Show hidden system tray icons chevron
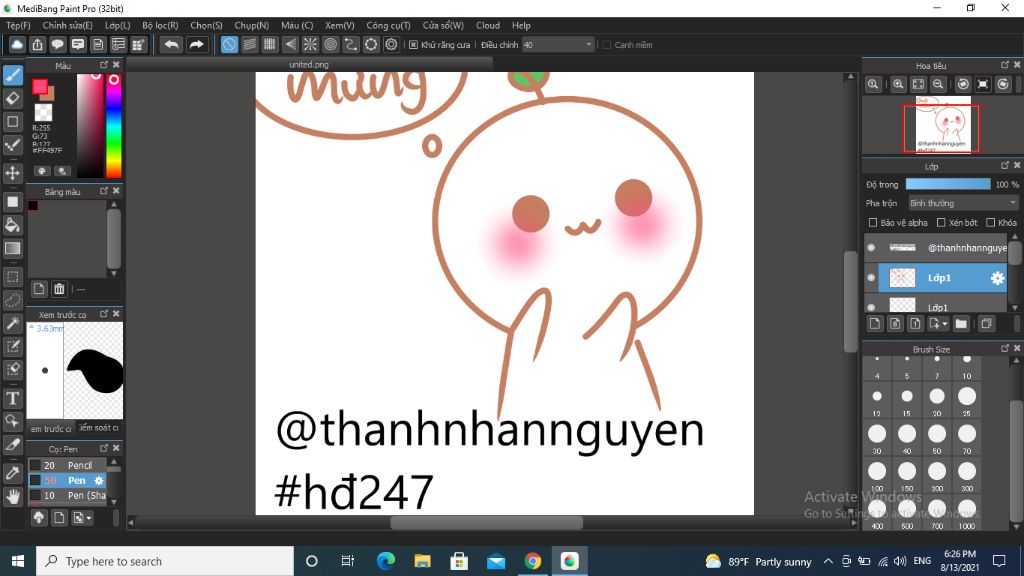This screenshot has width=1024, height=576. 828,561
